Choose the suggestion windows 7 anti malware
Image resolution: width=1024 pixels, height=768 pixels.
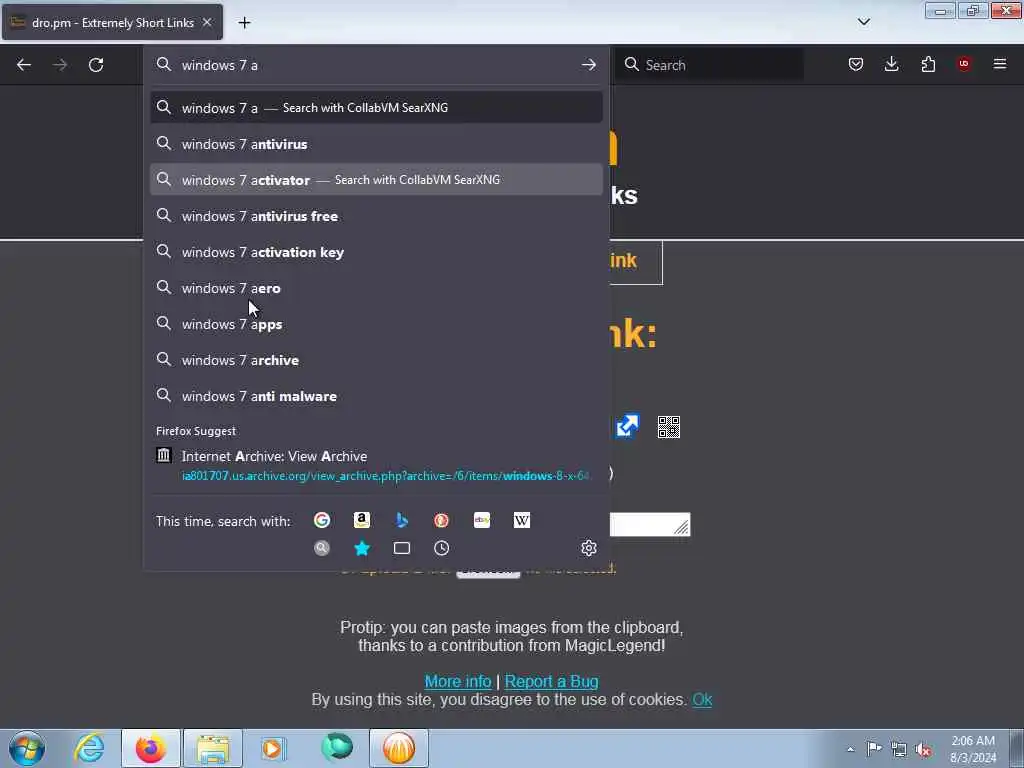(376, 396)
